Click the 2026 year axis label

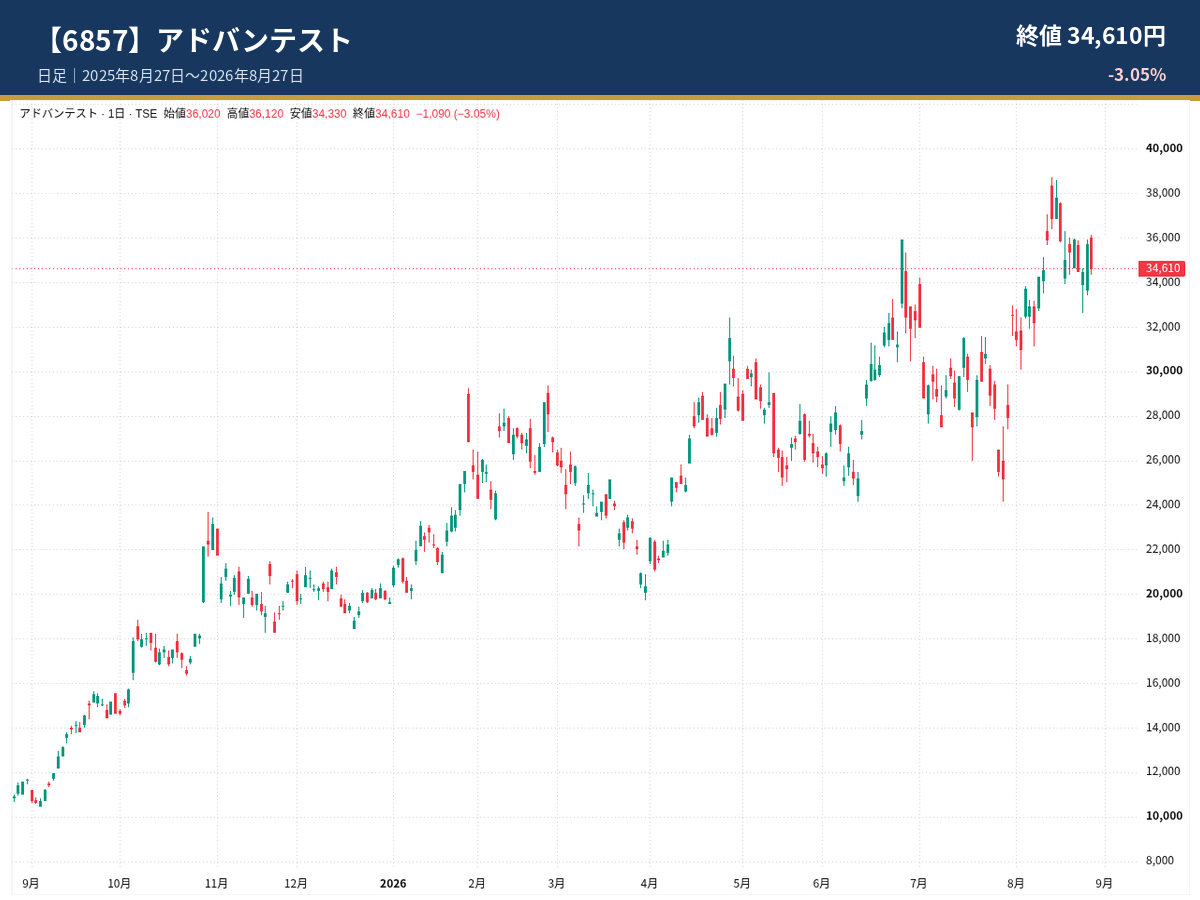(393, 883)
